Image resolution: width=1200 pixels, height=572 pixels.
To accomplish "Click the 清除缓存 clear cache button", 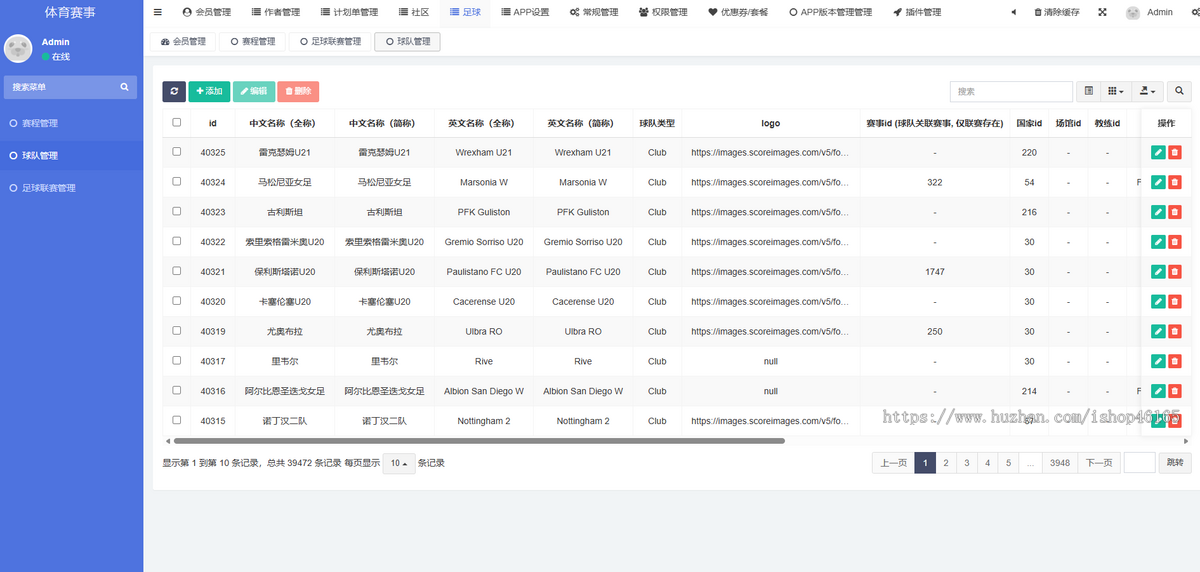I will [1057, 12].
